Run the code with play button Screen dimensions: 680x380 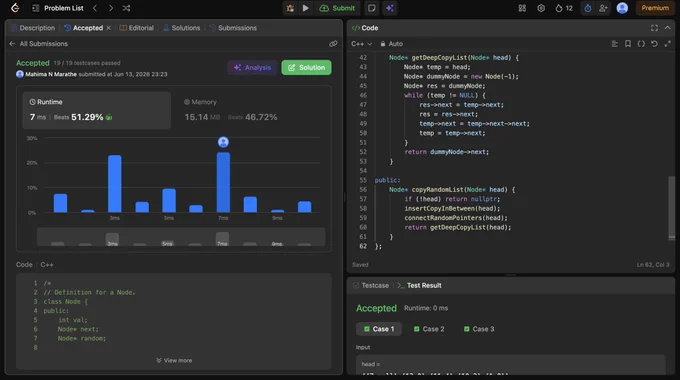305,8
